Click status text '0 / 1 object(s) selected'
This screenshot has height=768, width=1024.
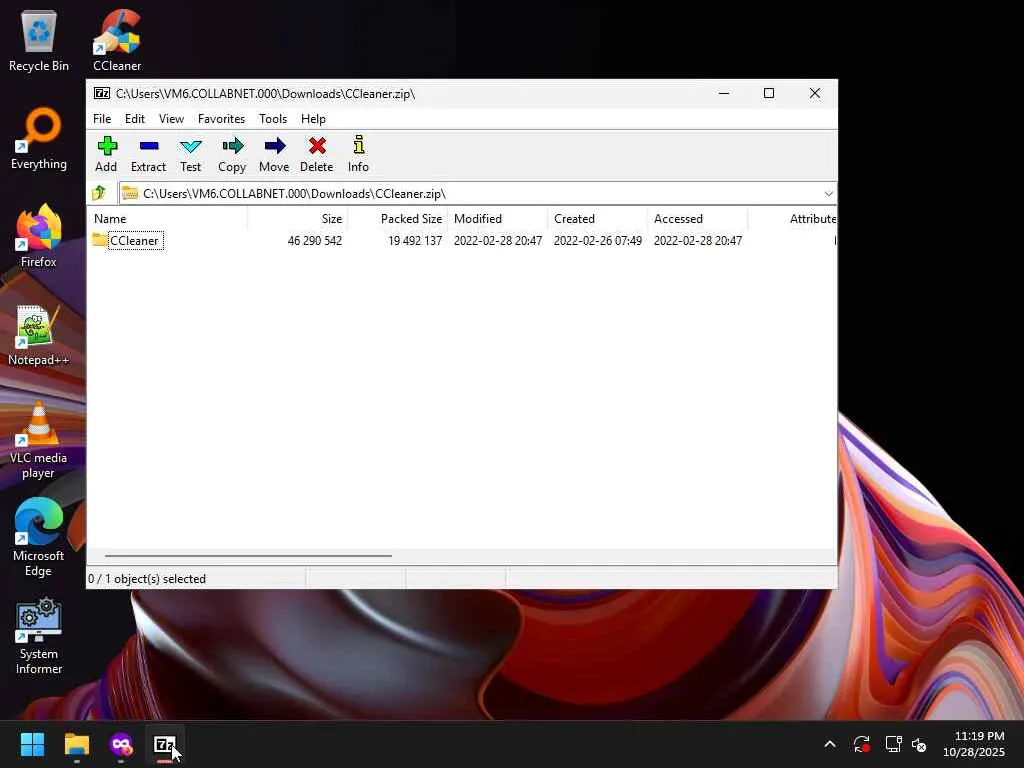(x=147, y=579)
